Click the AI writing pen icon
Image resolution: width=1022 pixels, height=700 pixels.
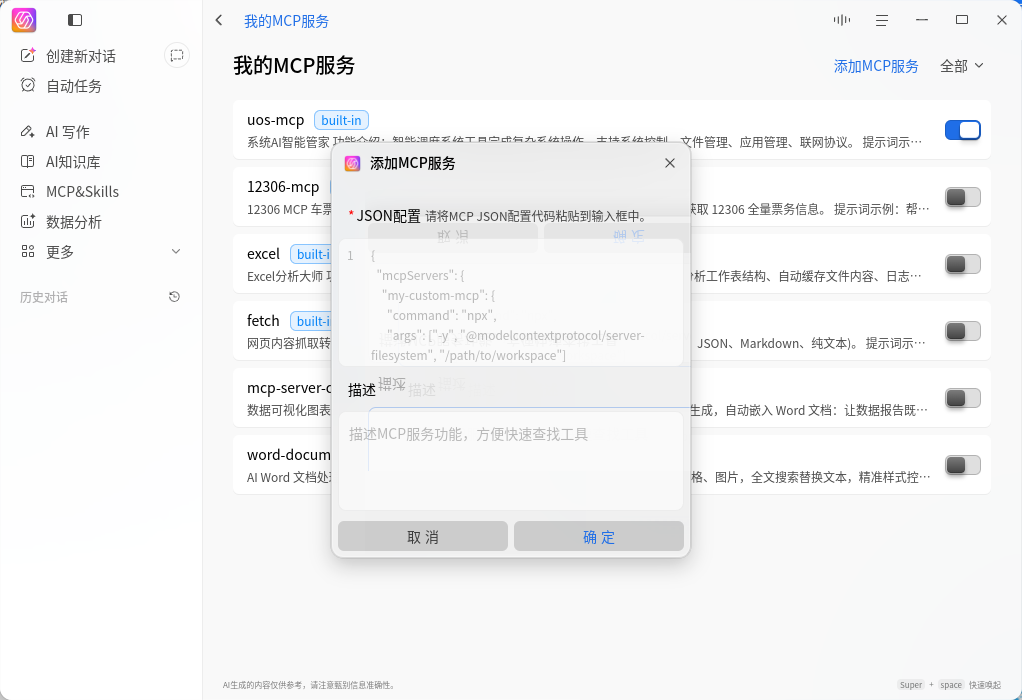click(x=27, y=132)
